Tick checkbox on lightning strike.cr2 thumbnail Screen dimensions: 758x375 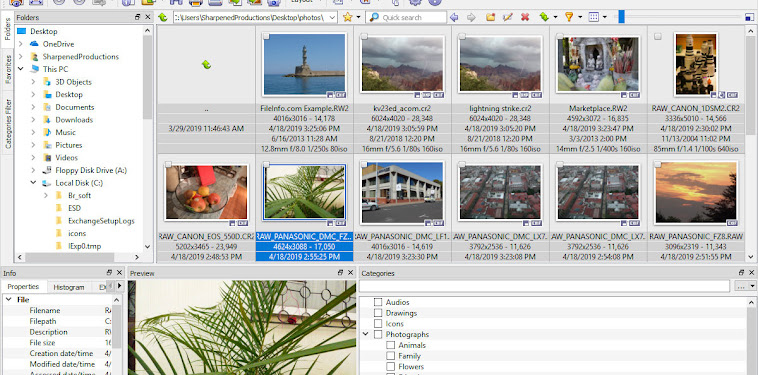click(x=462, y=36)
